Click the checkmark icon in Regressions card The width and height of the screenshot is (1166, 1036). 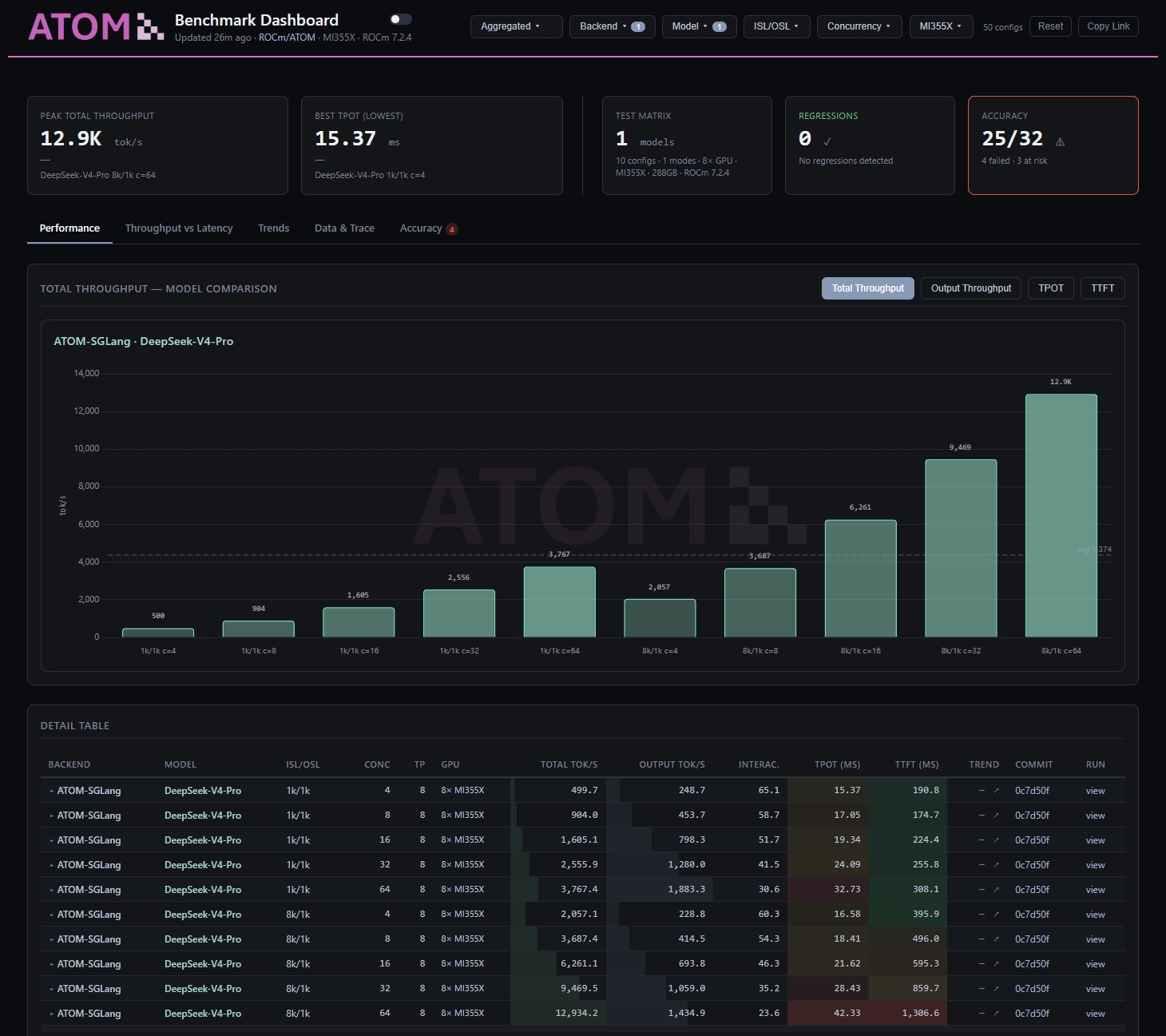[x=827, y=142]
